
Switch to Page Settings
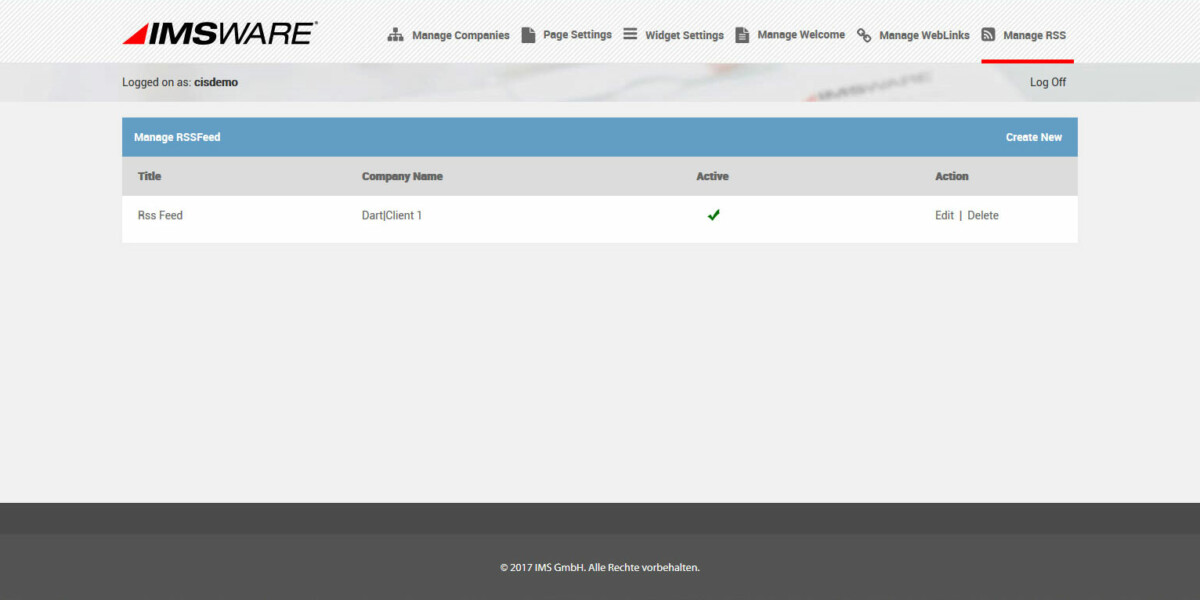[x=576, y=34]
